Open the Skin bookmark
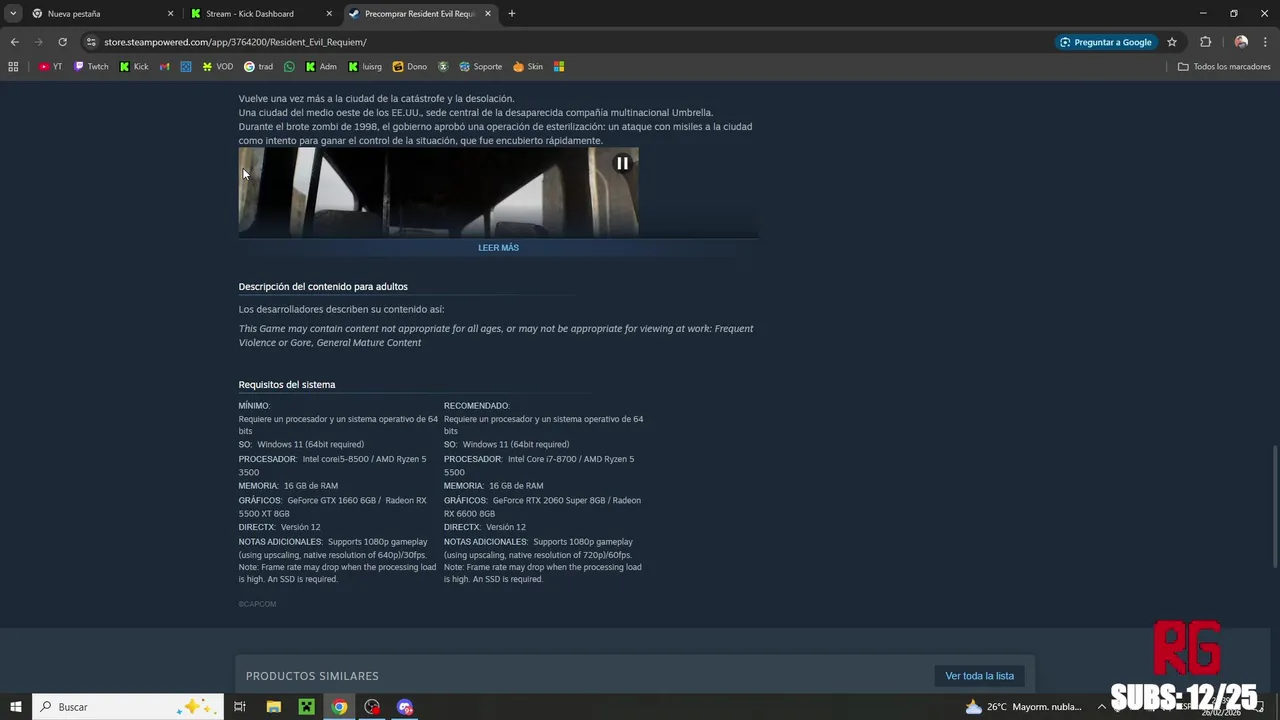This screenshot has height=720, width=1280. tap(528, 67)
